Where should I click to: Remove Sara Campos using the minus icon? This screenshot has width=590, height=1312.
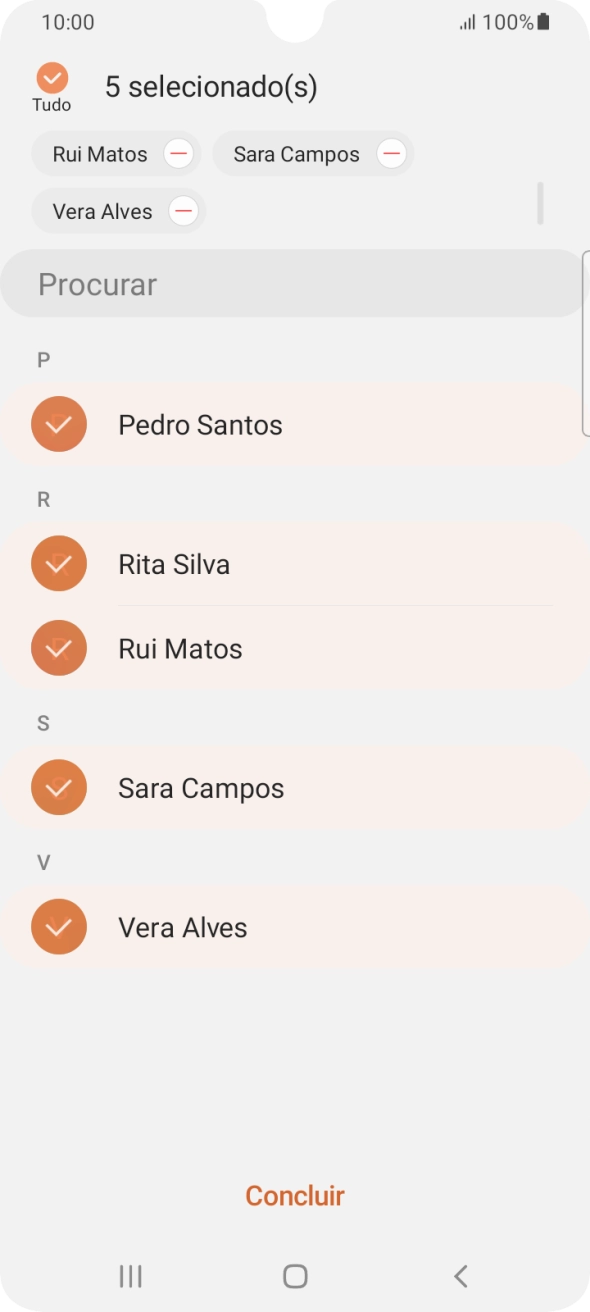coord(391,153)
